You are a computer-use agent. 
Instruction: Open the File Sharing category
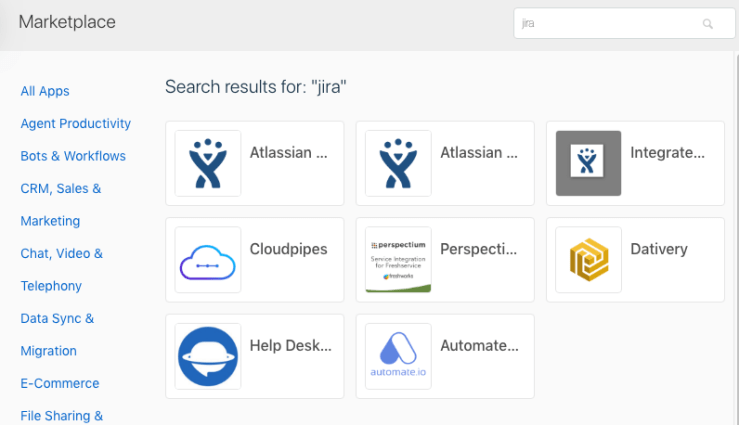pyautogui.click(x=62, y=416)
